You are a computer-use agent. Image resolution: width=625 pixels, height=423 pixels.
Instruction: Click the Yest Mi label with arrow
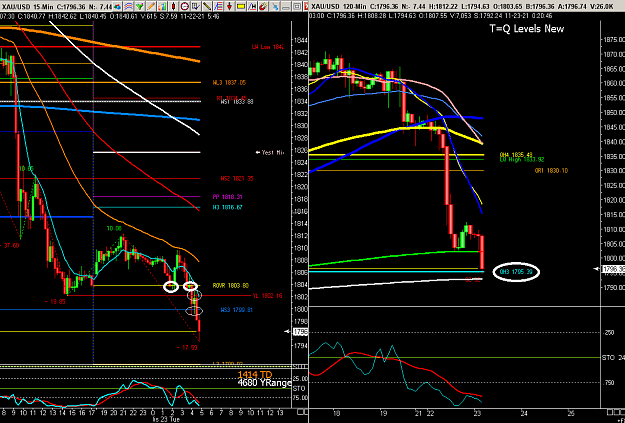point(269,152)
